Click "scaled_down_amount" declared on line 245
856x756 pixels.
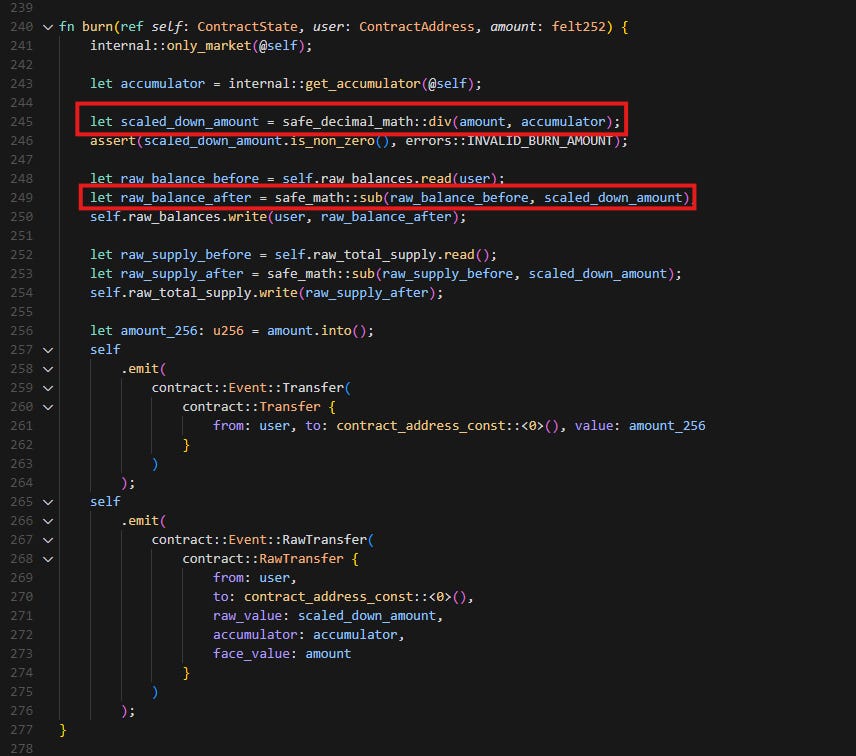189,122
